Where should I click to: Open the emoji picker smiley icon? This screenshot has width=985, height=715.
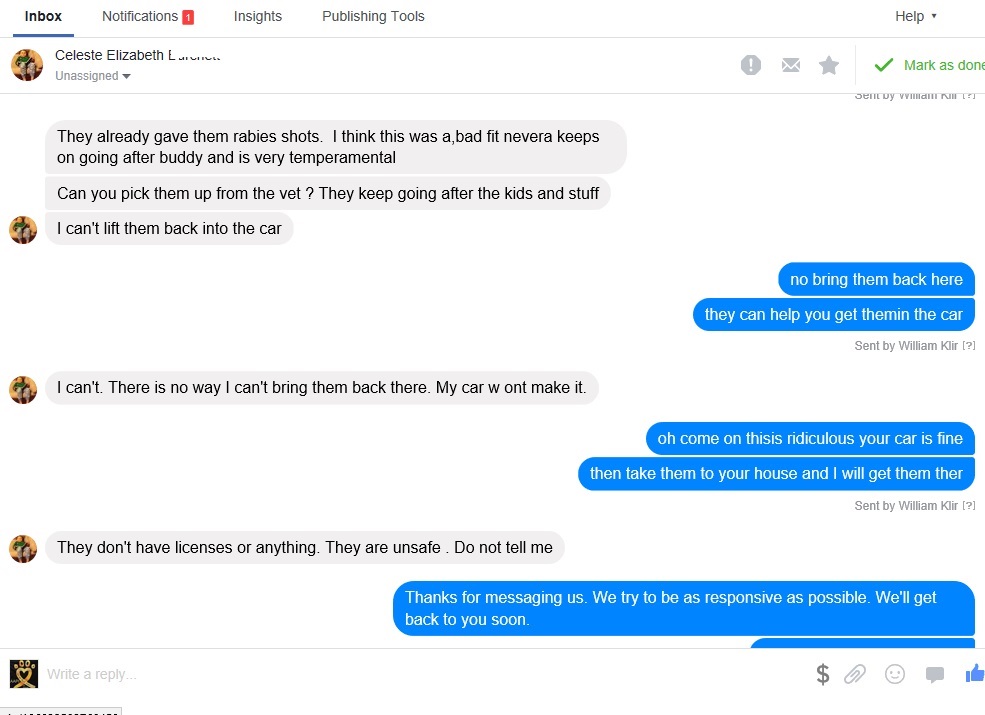pos(895,674)
